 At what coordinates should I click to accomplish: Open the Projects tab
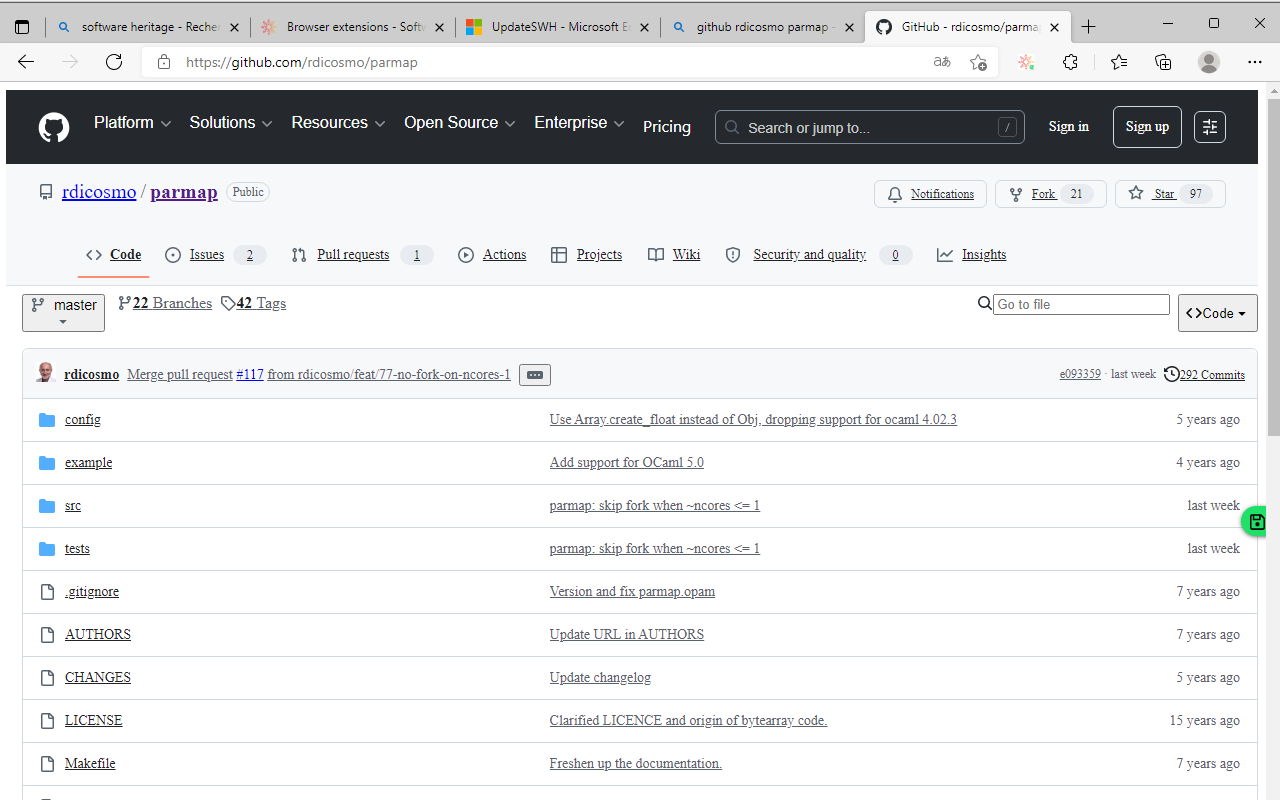(x=586, y=255)
